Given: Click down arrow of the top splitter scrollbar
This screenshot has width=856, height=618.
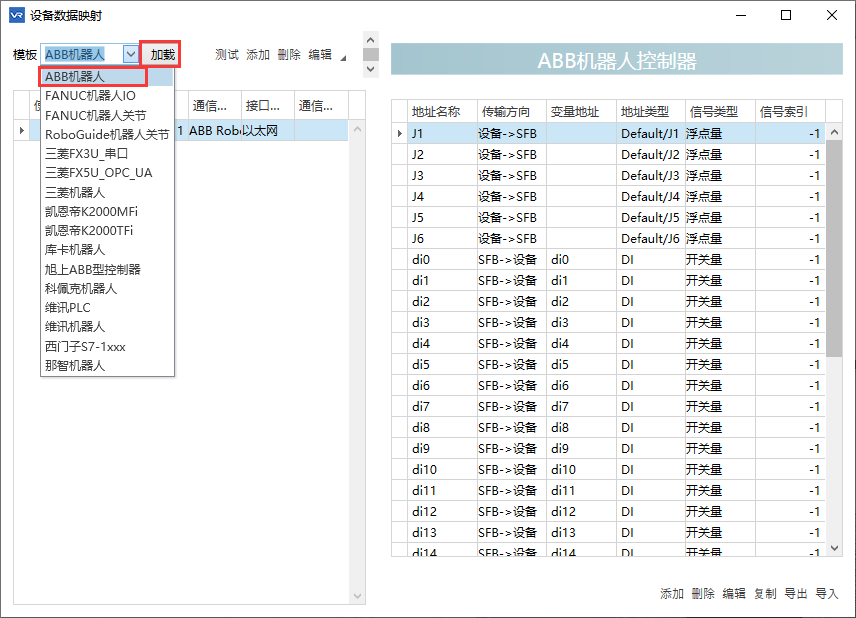Looking at the screenshot, I should pos(371,69).
